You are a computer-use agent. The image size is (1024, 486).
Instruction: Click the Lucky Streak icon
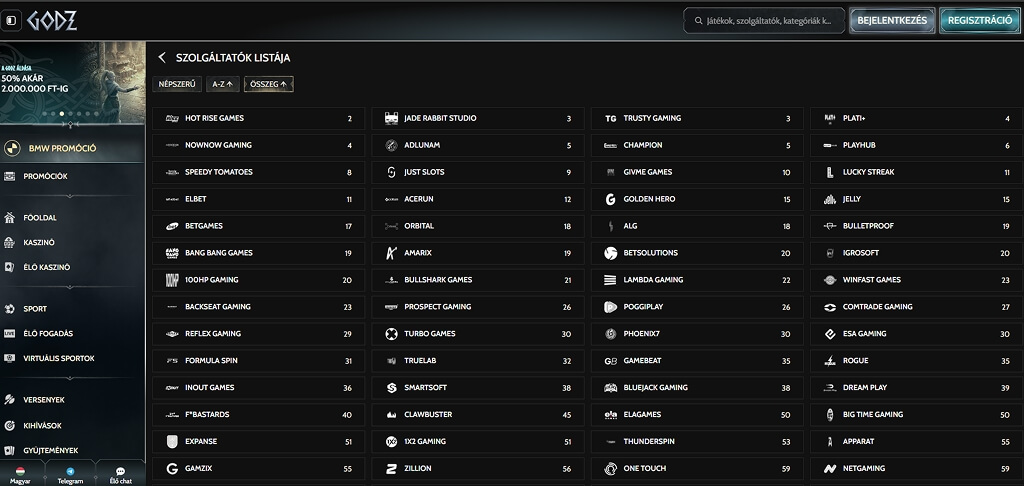tap(830, 172)
